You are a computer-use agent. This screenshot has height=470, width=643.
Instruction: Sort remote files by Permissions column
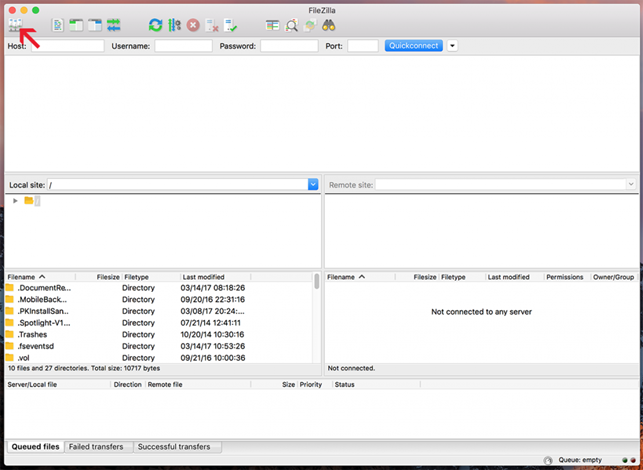point(567,277)
